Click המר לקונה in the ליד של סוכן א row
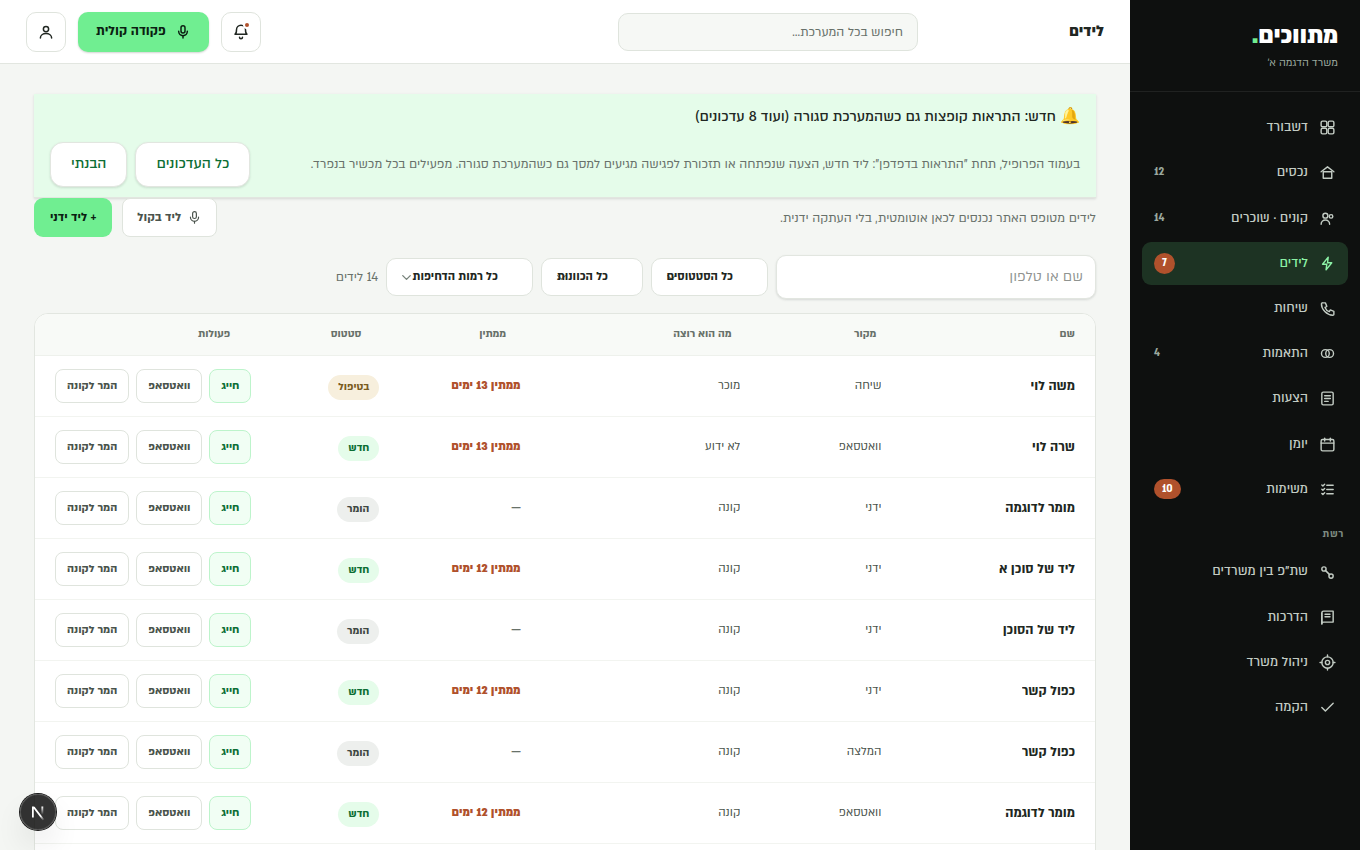 (92, 569)
